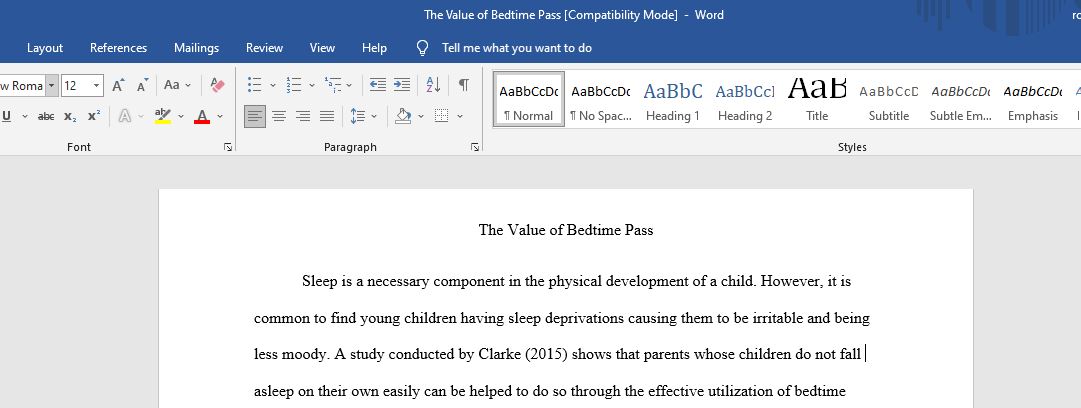The image size is (1081, 408).
Task: Apply the Subtle Emphasis style
Action: pyautogui.click(x=960, y=99)
